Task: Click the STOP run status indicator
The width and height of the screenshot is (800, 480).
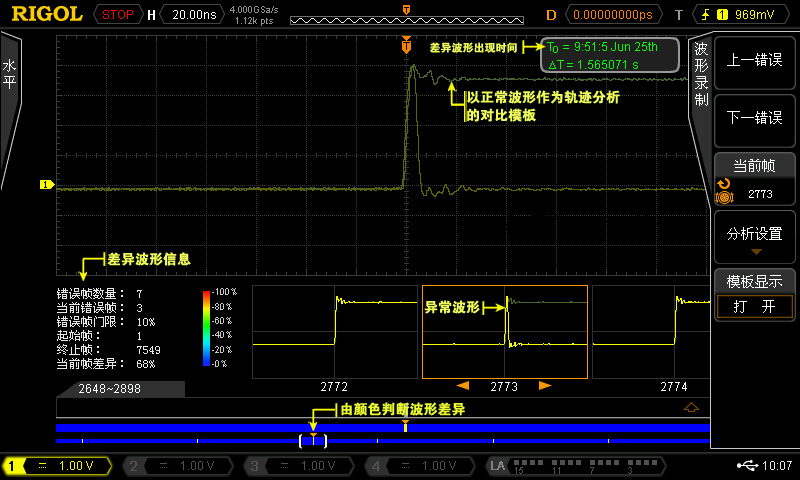Action: (x=117, y=15)
